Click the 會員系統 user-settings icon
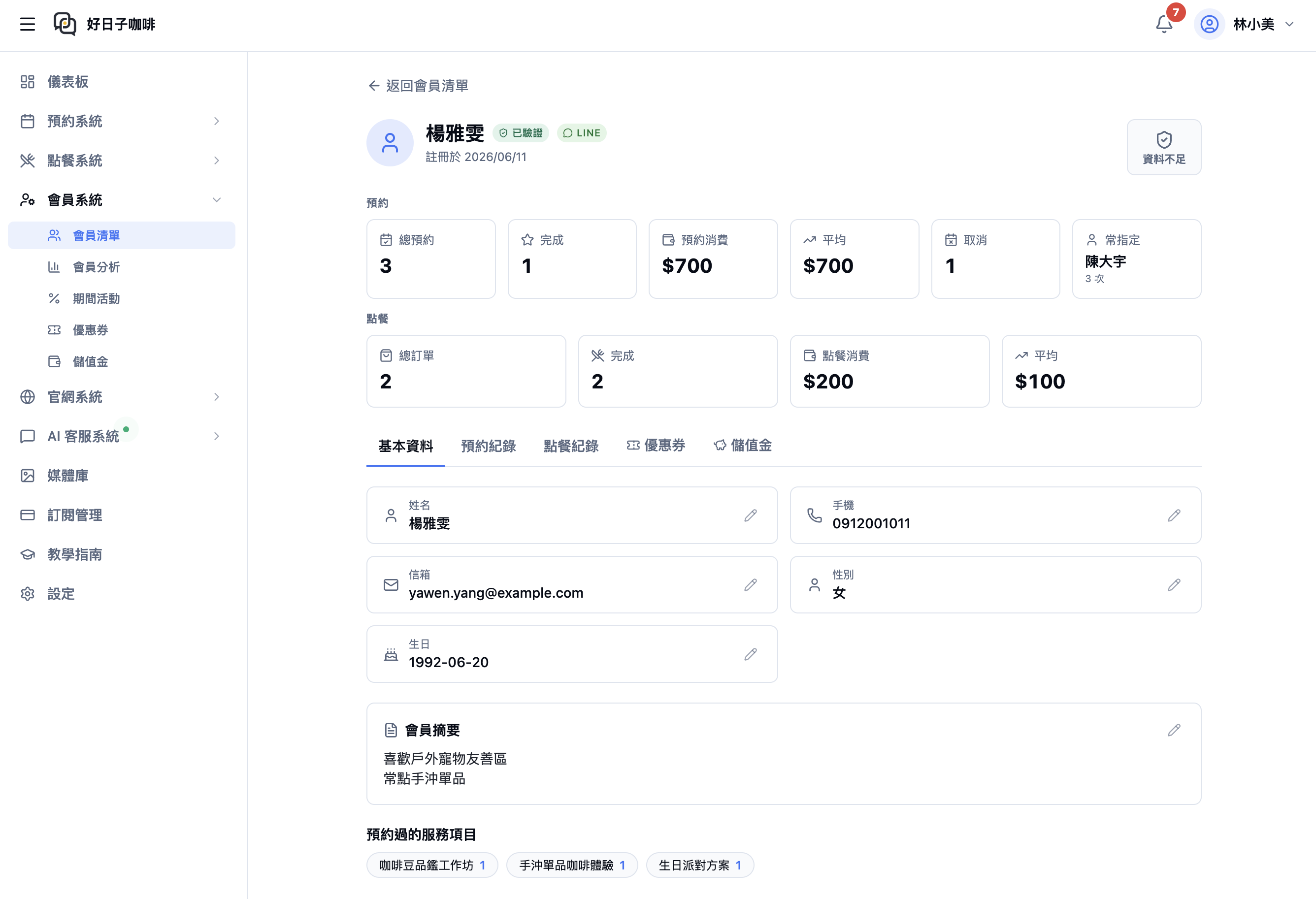This screenshot has width=1316, height=899. click(28, 200)
